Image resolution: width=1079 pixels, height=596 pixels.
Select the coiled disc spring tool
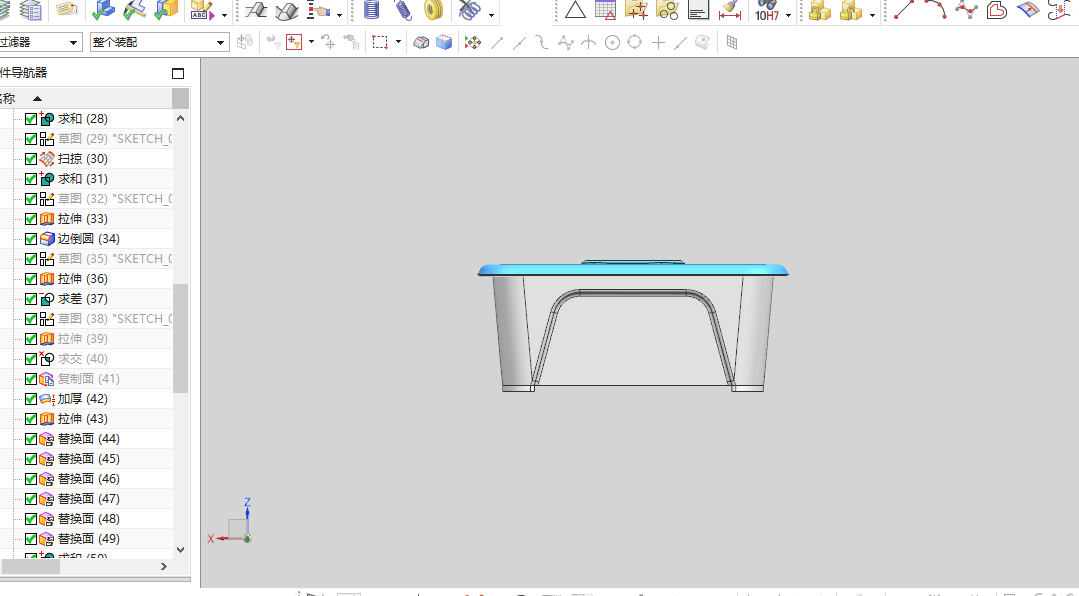pyautogui.click(x=434, y=10)
